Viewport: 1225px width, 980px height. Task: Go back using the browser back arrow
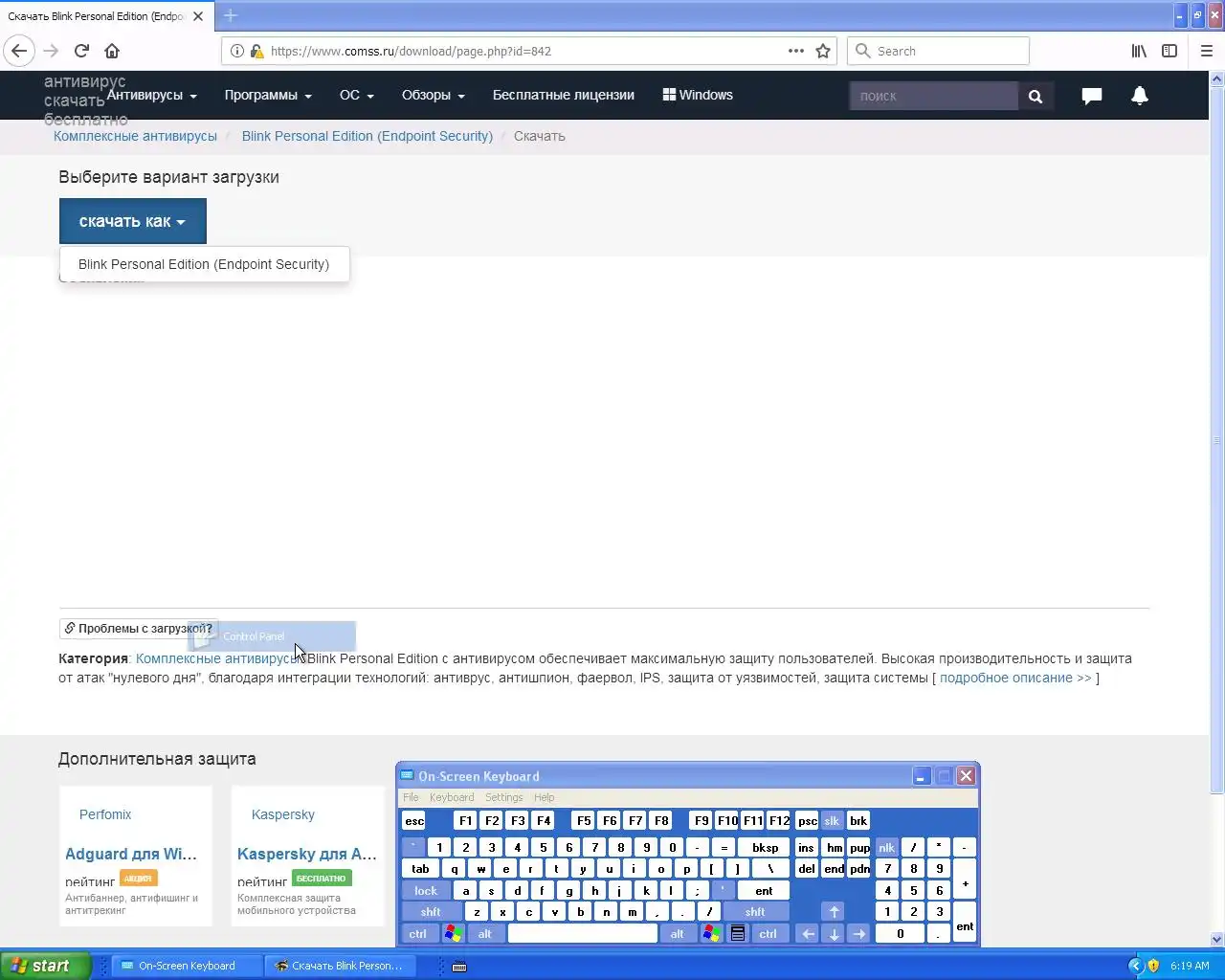(19, 51)
